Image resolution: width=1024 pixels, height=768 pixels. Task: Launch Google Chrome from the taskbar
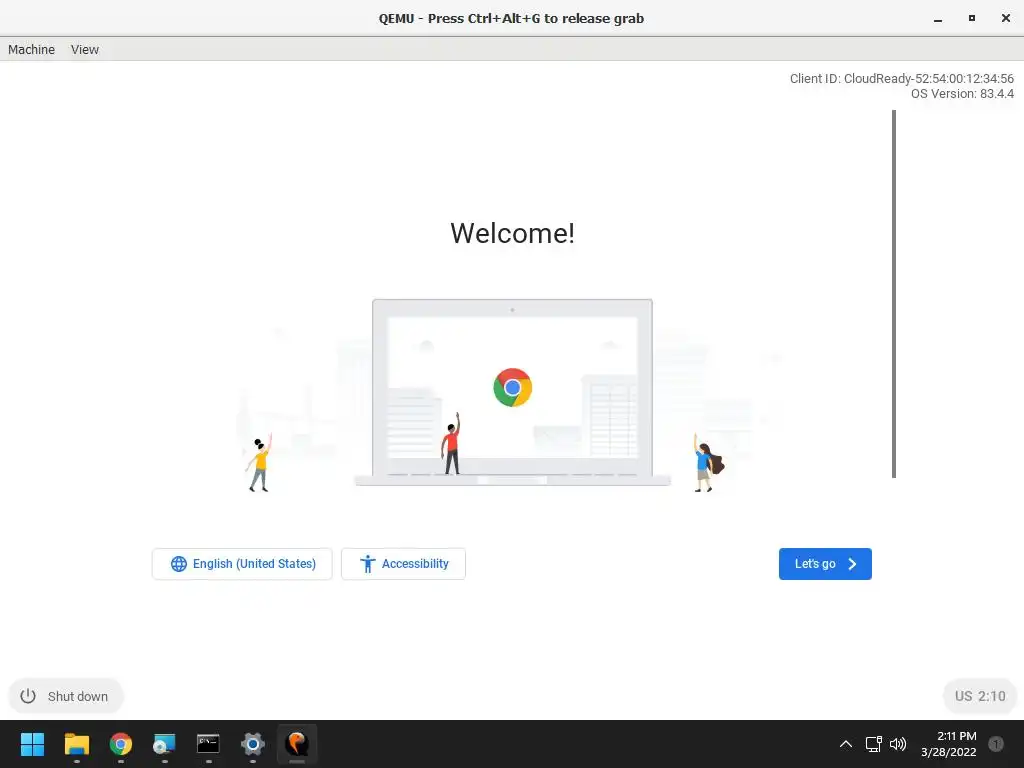point(121,744)
